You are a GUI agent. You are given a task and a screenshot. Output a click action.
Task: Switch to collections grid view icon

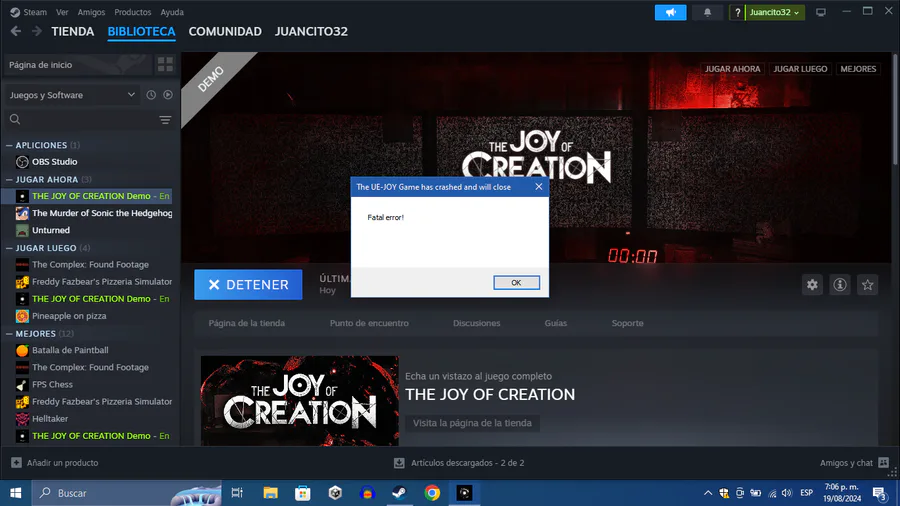165,65
